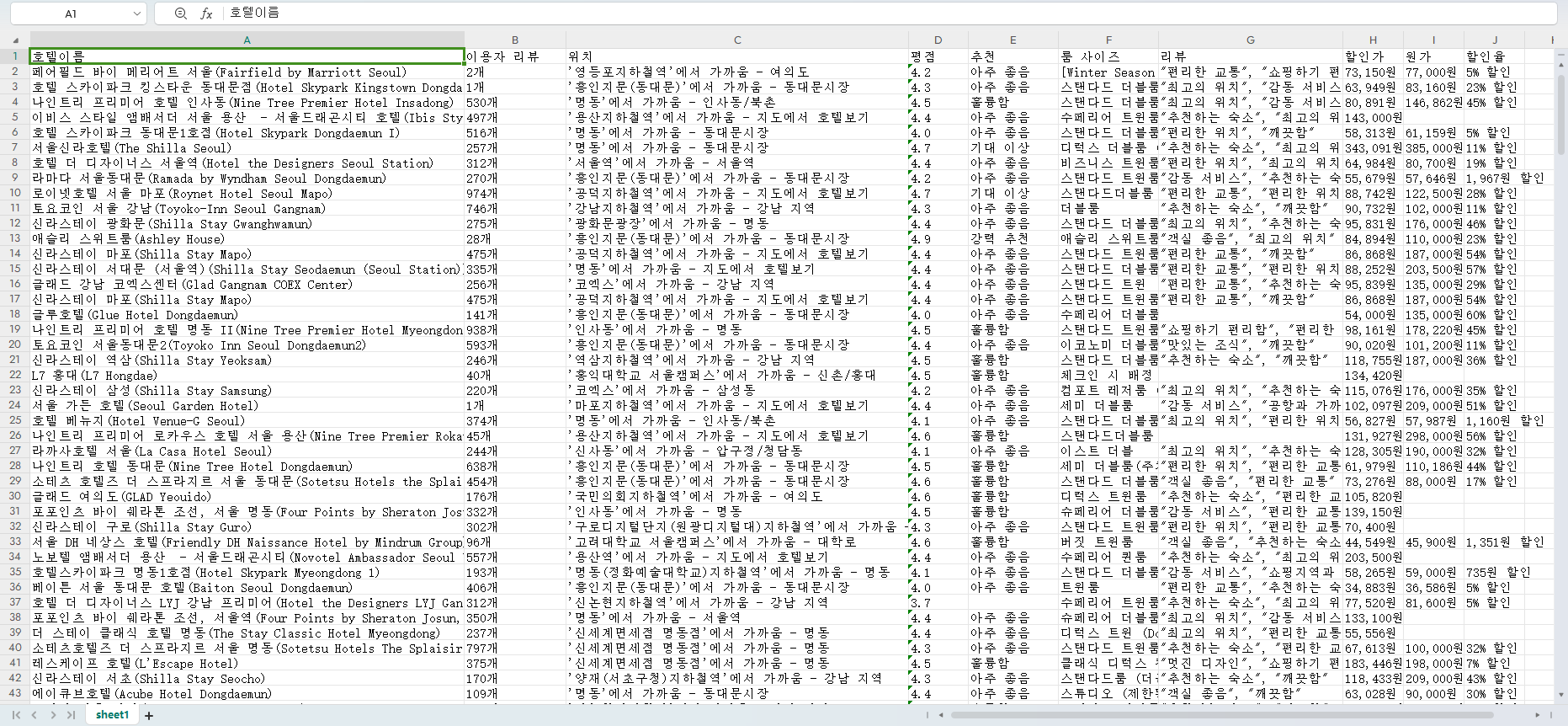Select column I header
The width and height of the screenshot is (1568, 726).
click(1433, 40)
